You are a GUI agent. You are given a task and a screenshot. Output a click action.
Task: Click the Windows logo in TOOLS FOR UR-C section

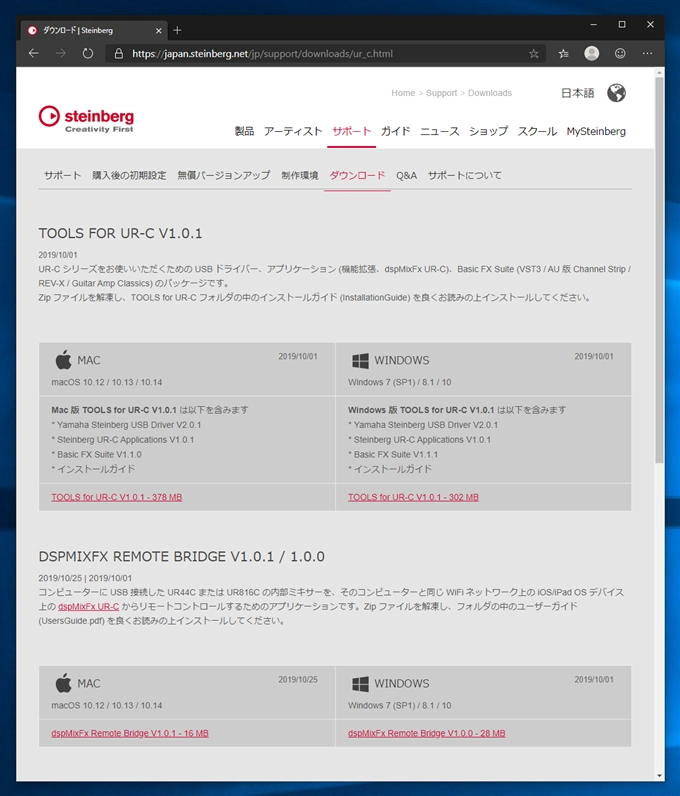[x=361, y=361]
